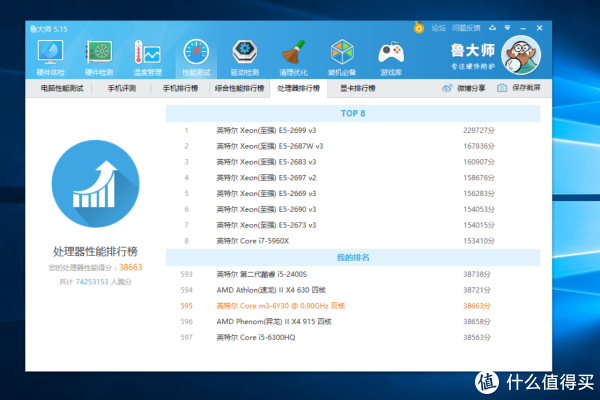Click Xeon E5-2683 v3 row
This screenshot has height=400, width=600.
[x=353, y=162]
